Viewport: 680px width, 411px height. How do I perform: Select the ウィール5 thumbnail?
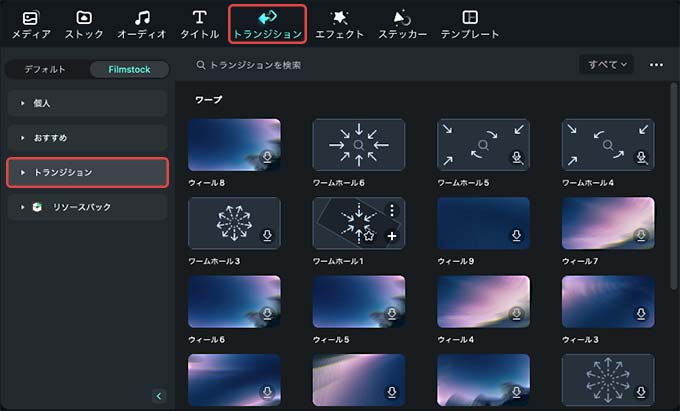(x=359, y=302)
